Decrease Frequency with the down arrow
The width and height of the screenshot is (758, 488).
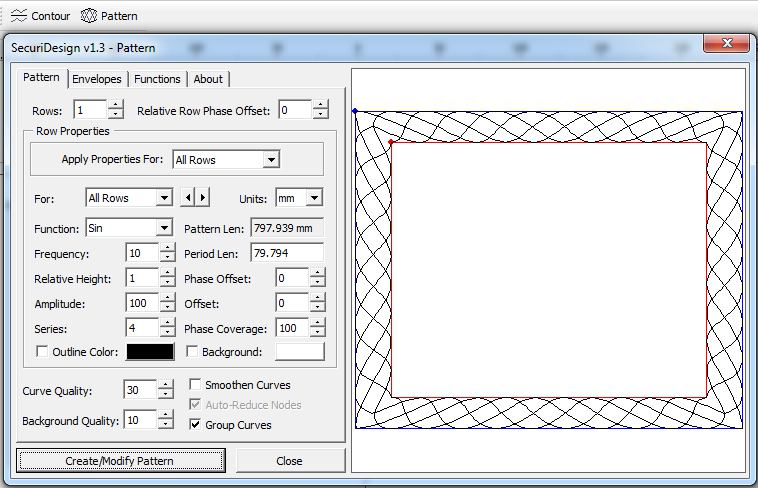(x=167, y=257)
